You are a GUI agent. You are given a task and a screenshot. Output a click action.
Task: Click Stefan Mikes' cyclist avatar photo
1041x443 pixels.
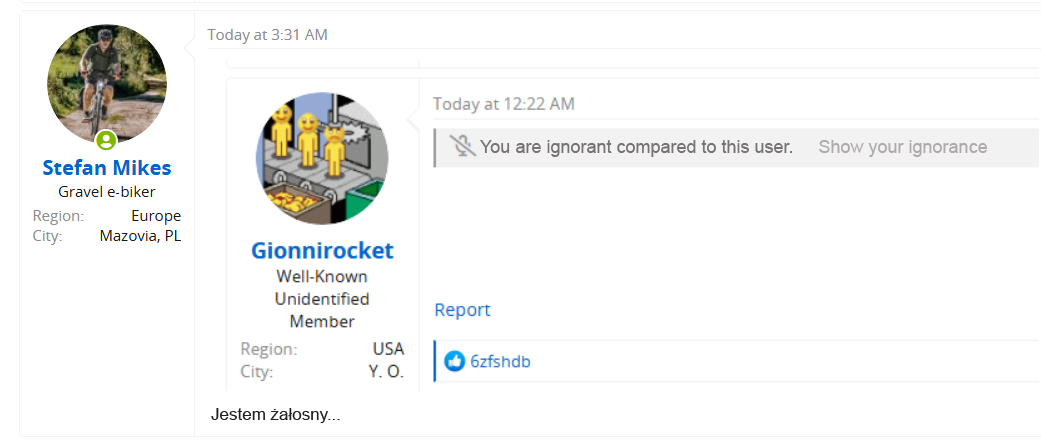(x=107, y=82)
